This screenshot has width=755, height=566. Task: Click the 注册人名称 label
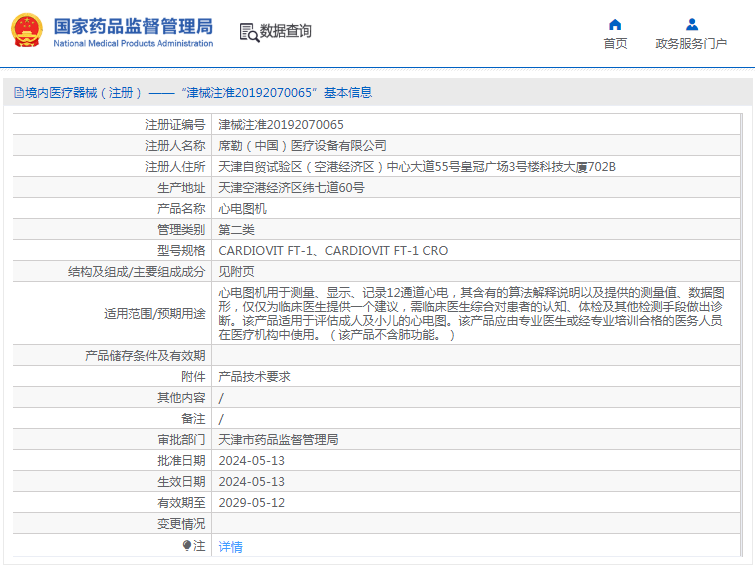coord(175,145)
